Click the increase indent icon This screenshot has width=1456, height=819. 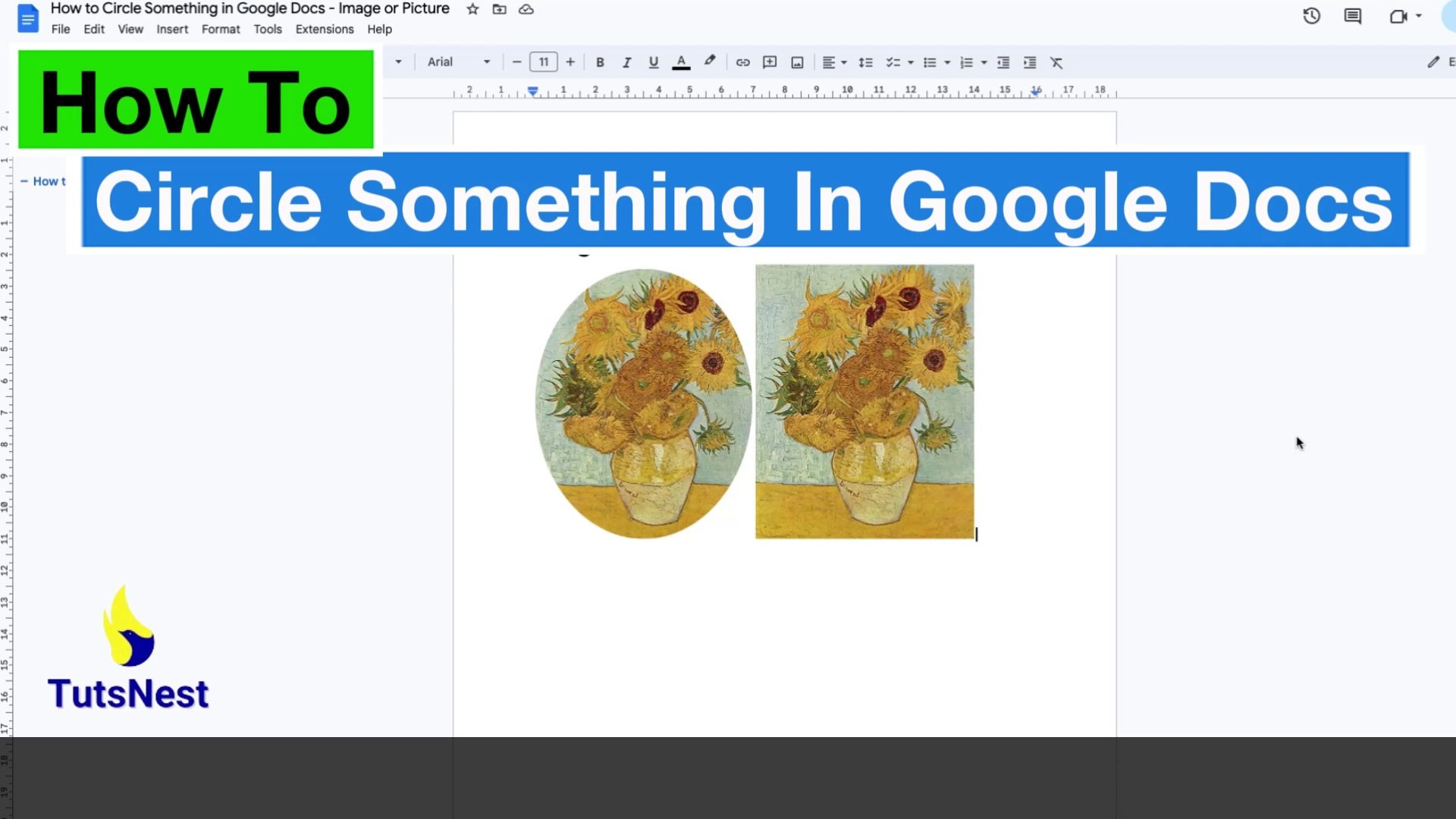1030,62
